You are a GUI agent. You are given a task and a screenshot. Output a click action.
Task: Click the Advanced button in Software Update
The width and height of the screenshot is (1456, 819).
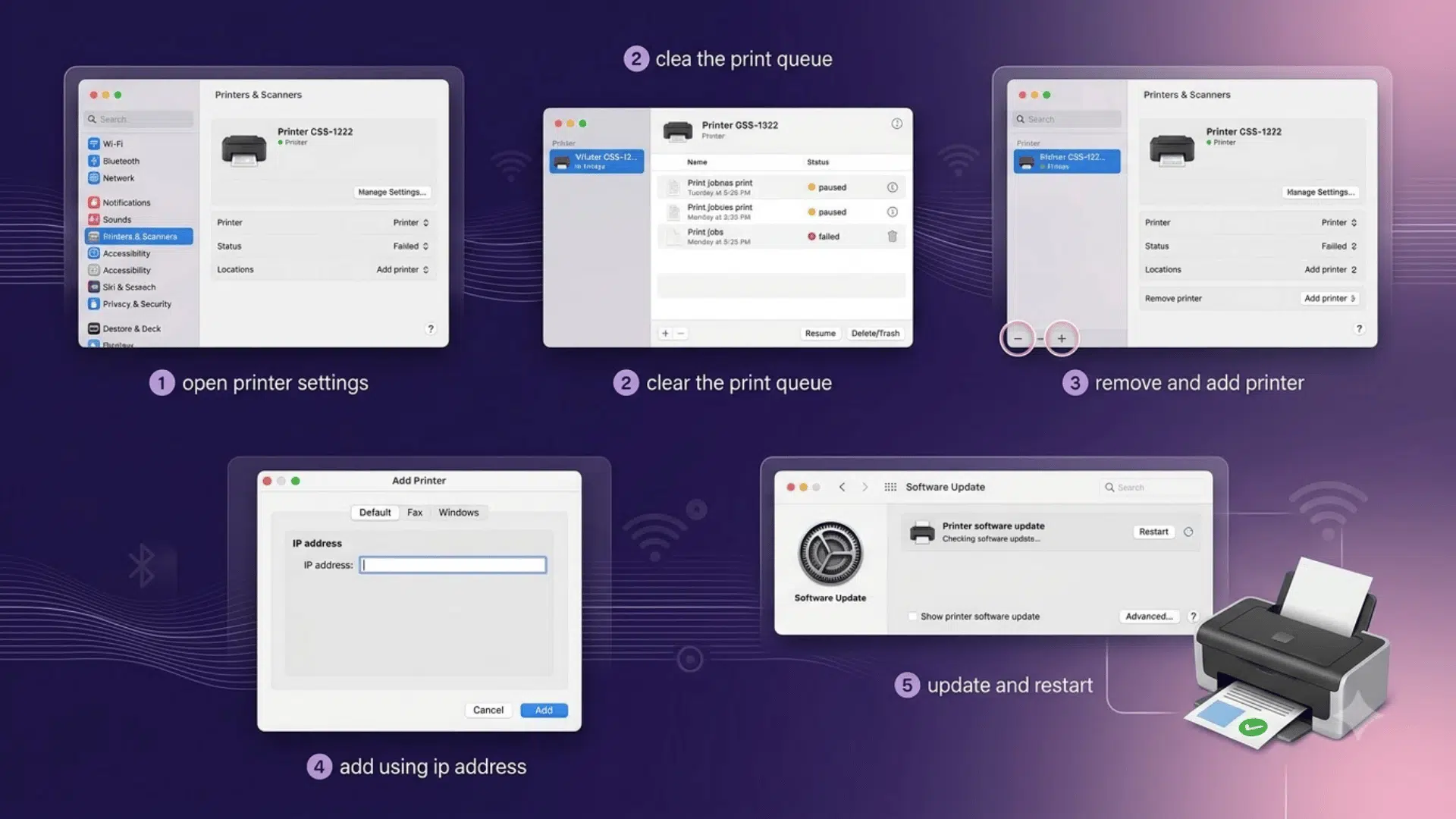[x=1149, y=617]
